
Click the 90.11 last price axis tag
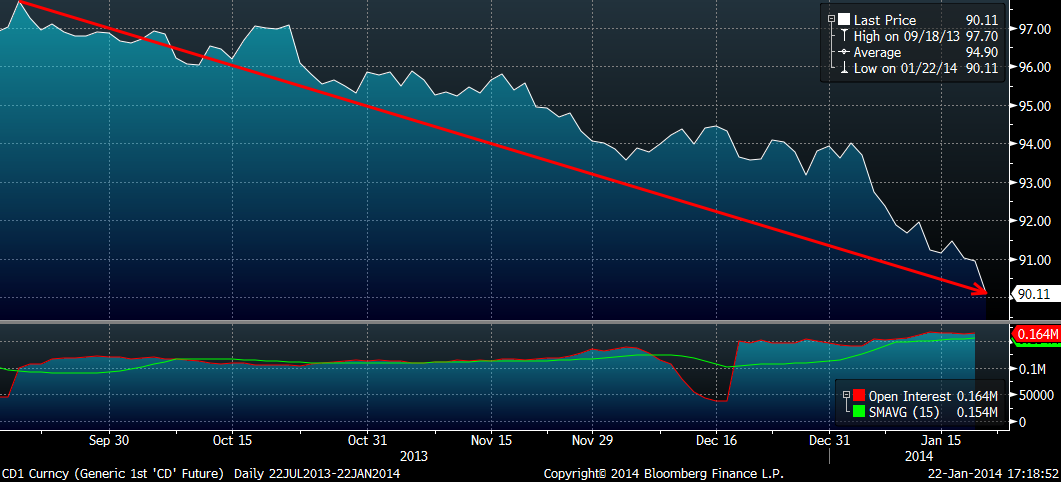tap(1034, 294)
